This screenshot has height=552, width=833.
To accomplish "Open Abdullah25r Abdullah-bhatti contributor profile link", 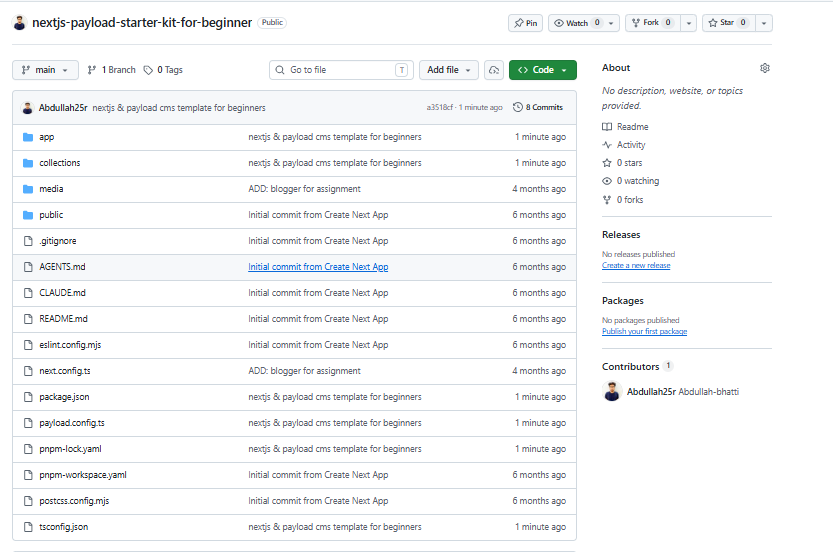I will tap(683, 392).
